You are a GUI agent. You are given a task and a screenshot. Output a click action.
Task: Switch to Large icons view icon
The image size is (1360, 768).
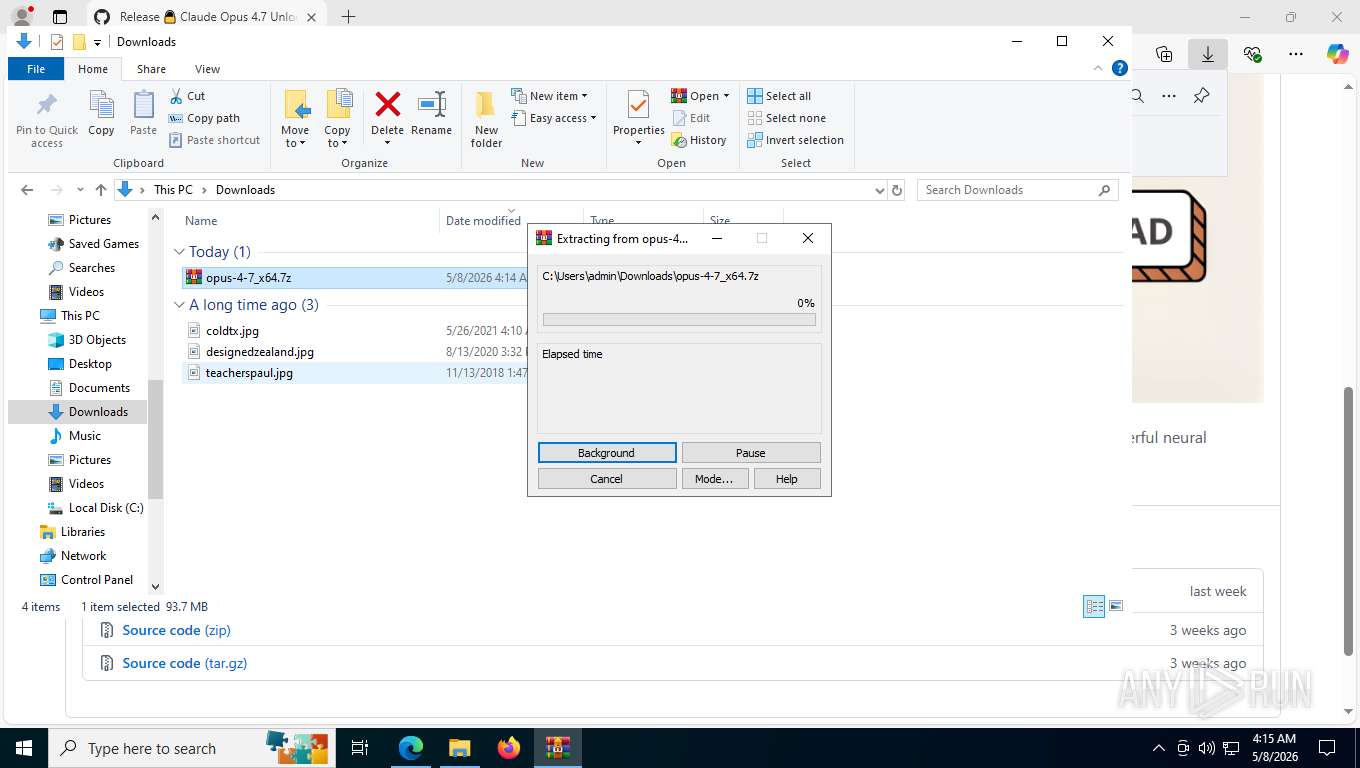[x=1116, y=606]
